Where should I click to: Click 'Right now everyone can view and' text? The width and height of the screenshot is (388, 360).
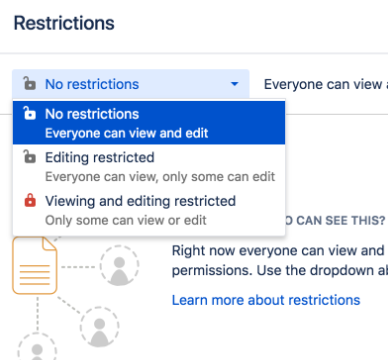point(278,251)
